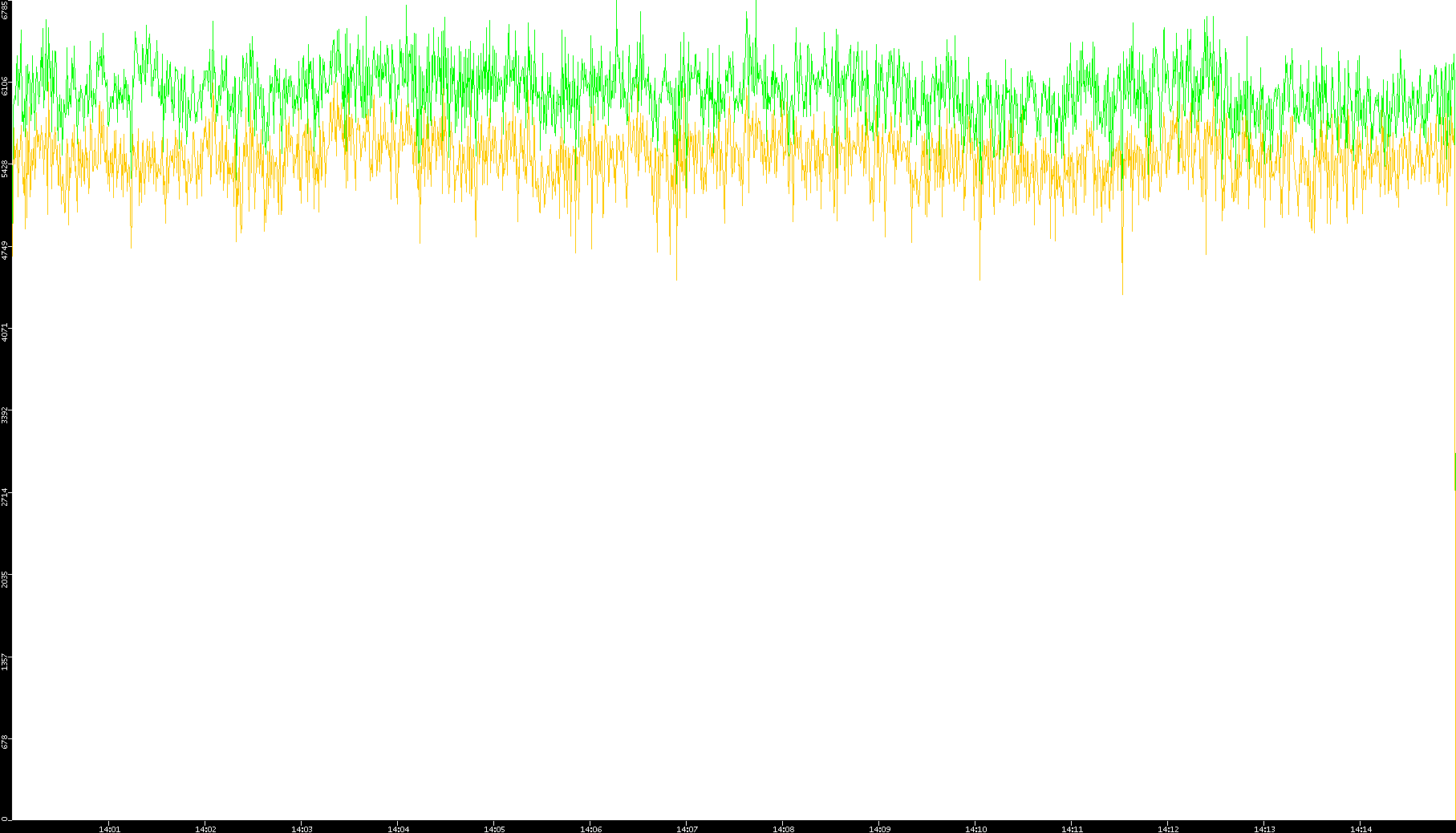Select the 14:05 time axis label
Image resolution: width=1456 pixels, height=833 pixels.
click(494, 829)
